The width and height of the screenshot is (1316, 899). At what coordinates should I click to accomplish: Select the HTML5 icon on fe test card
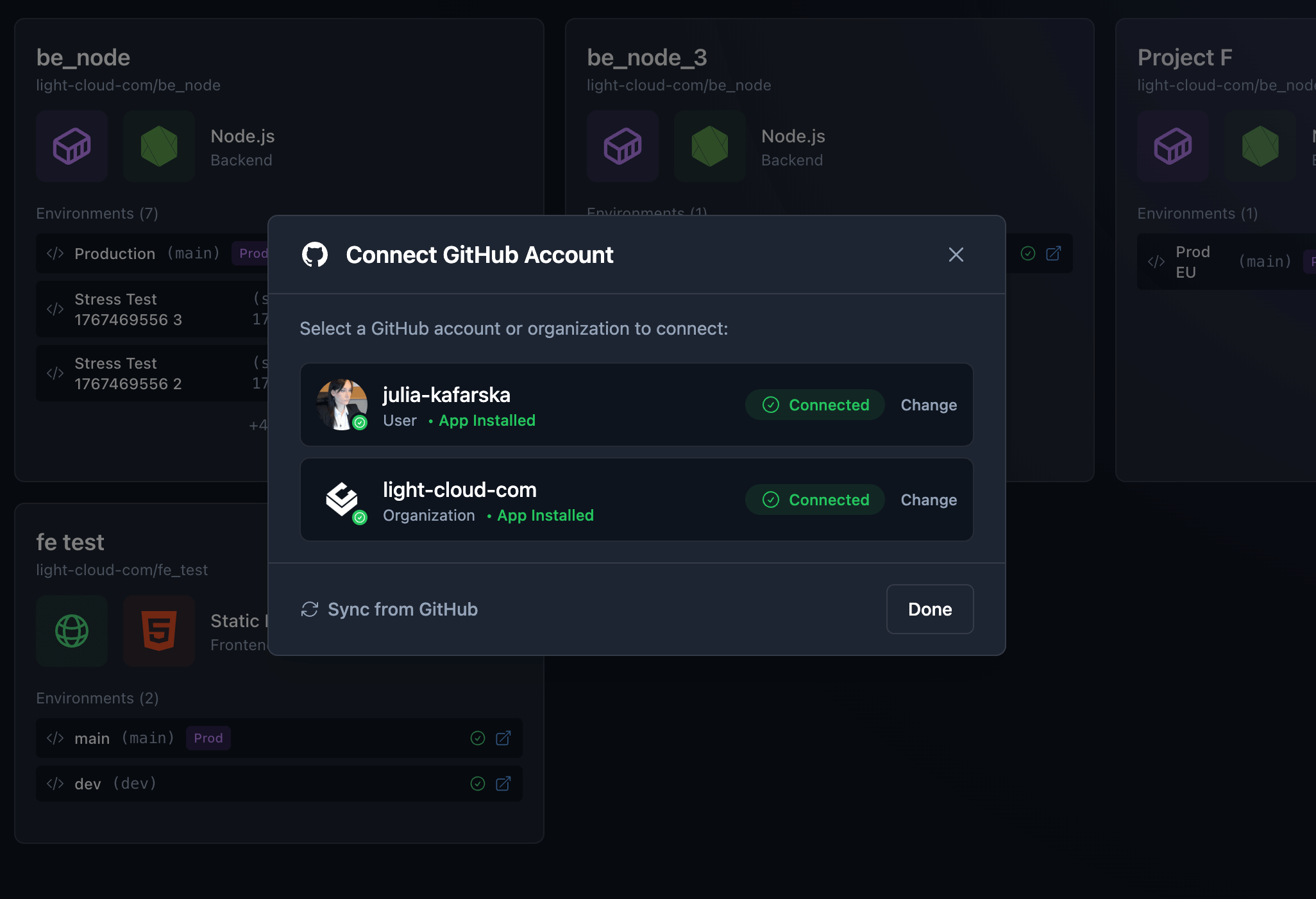(x=158, y=631)
